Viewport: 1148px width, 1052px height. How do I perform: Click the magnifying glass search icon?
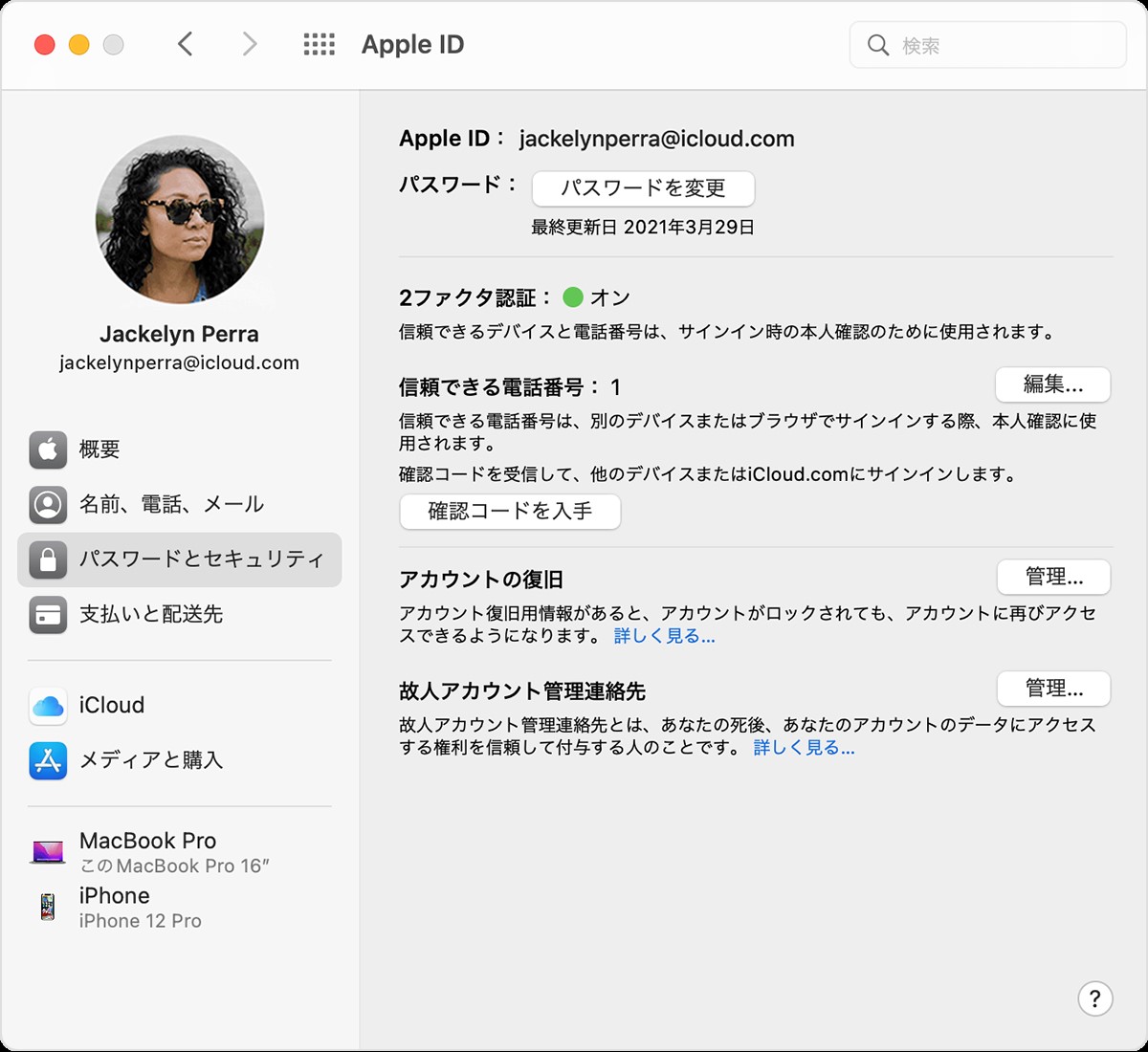click(877, 45)
